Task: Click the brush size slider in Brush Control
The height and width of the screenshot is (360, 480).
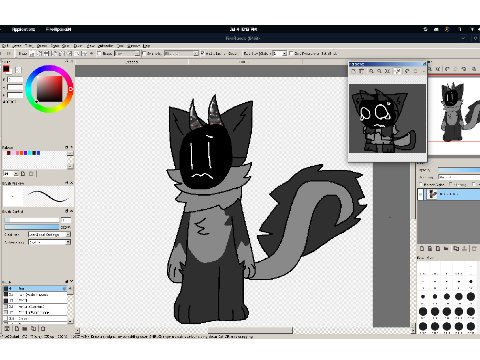Action: tap(32, 220)
